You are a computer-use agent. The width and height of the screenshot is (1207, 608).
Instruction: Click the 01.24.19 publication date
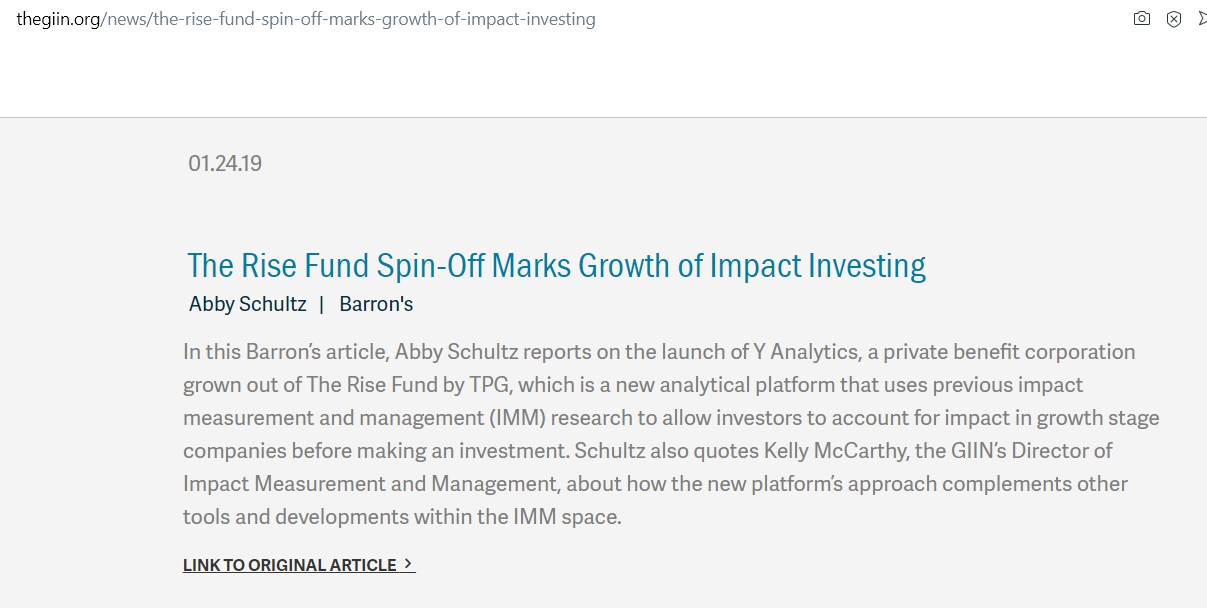(225, 163)
